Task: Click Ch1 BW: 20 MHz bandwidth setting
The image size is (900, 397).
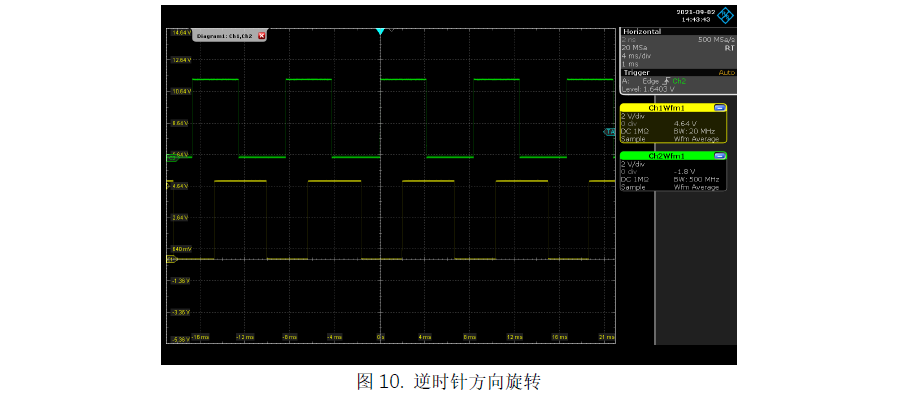Action: point(694,131)
